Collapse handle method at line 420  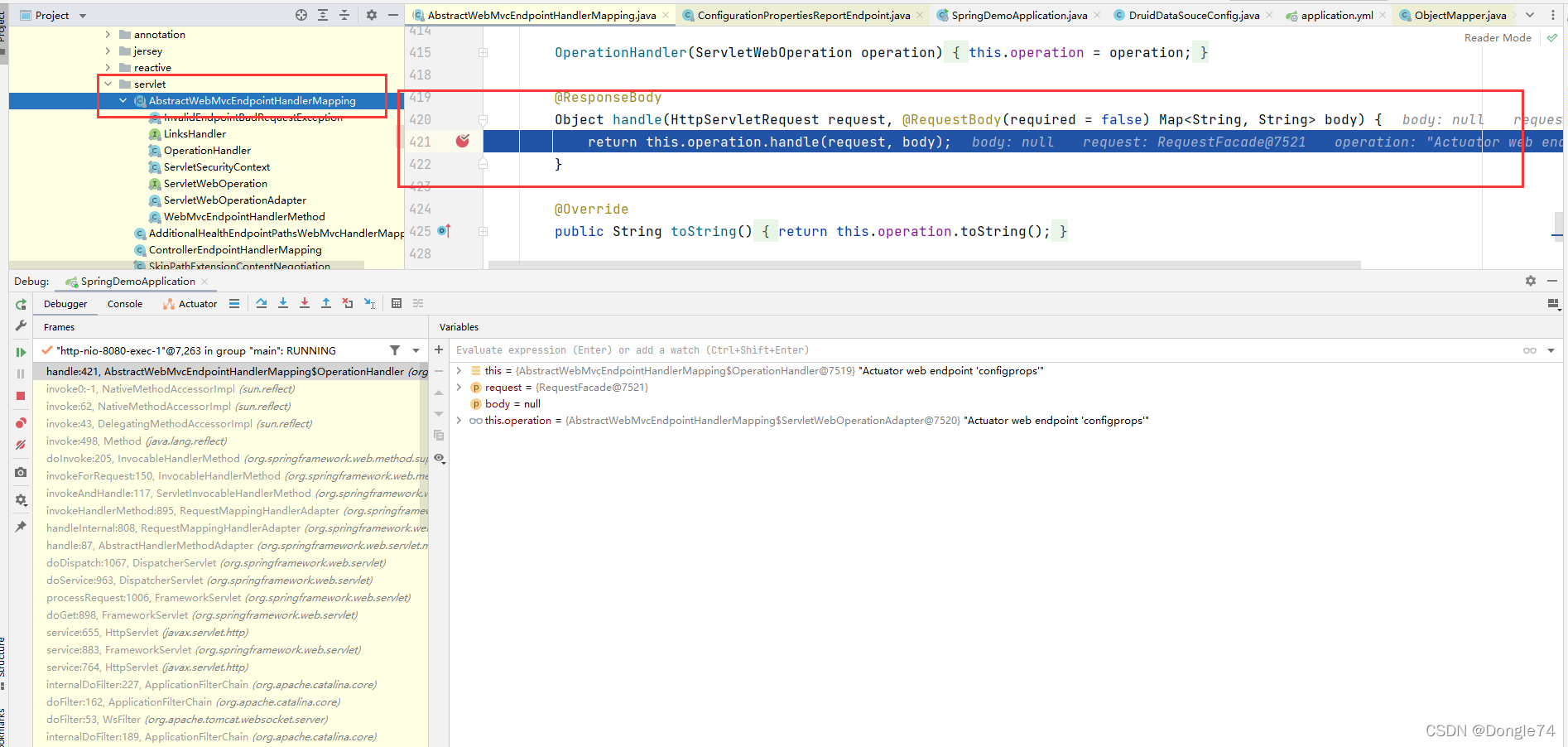(x=483, y=119)
